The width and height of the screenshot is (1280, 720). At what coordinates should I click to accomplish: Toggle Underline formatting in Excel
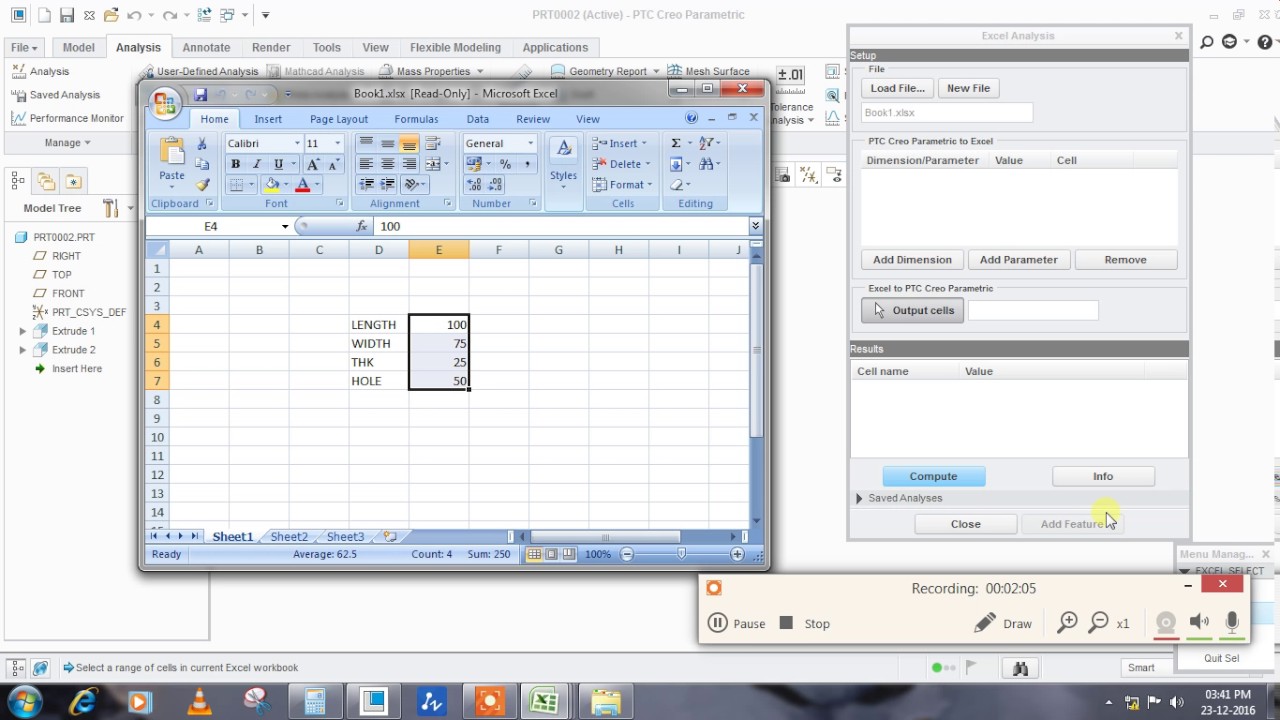tap(278, 164)
